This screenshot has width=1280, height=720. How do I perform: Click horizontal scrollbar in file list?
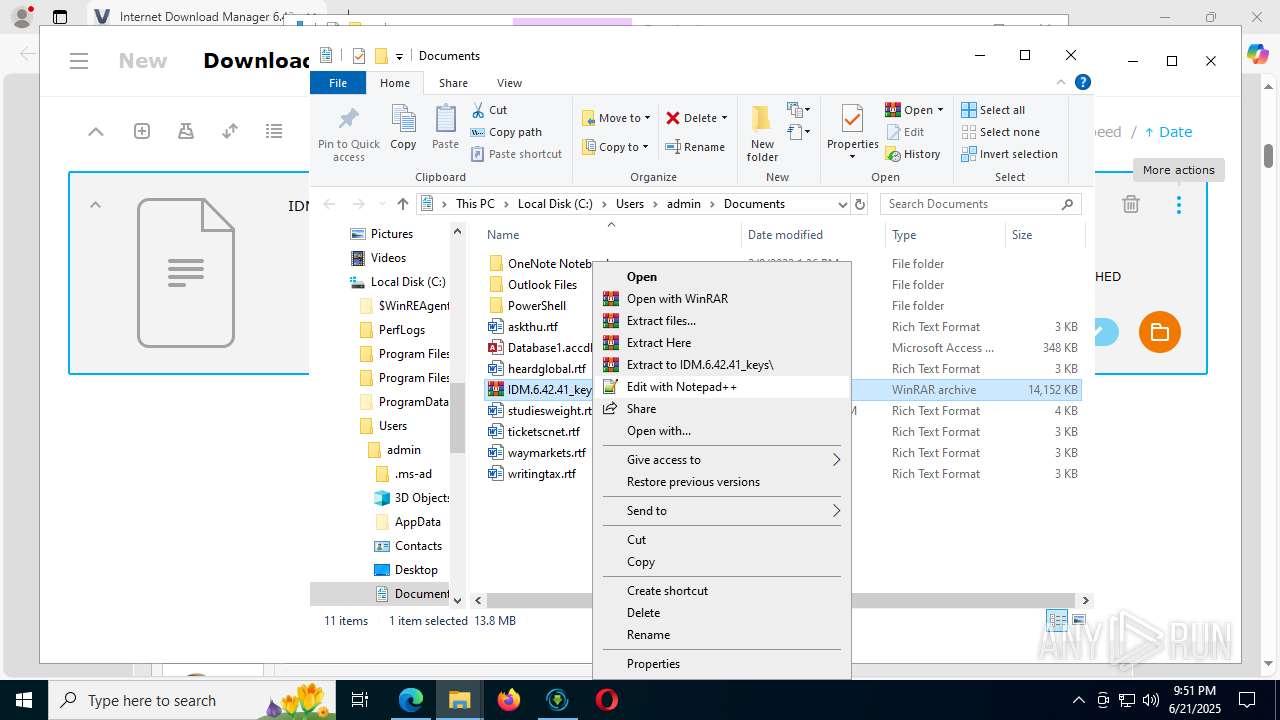[780, 600]
